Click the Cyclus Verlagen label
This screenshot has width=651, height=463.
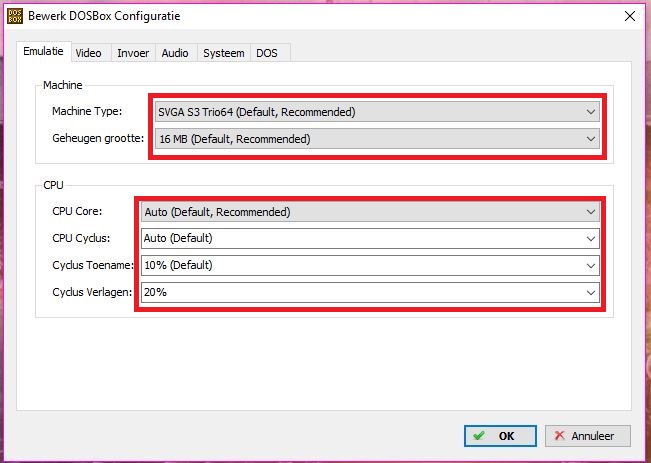coord(92,292)
